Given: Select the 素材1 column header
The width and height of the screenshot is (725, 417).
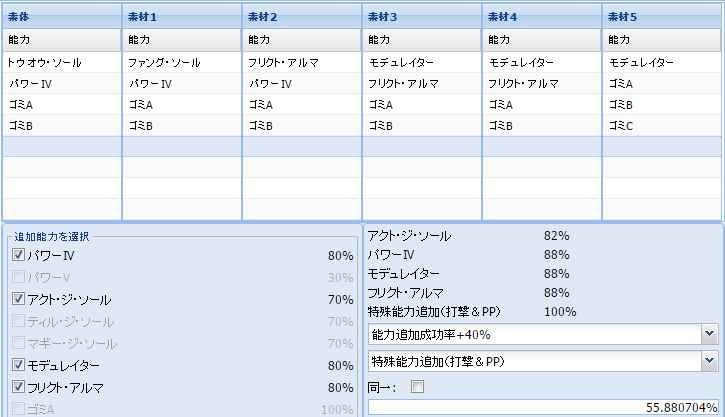Looking at the screenshot, I should tap(181, 17).
